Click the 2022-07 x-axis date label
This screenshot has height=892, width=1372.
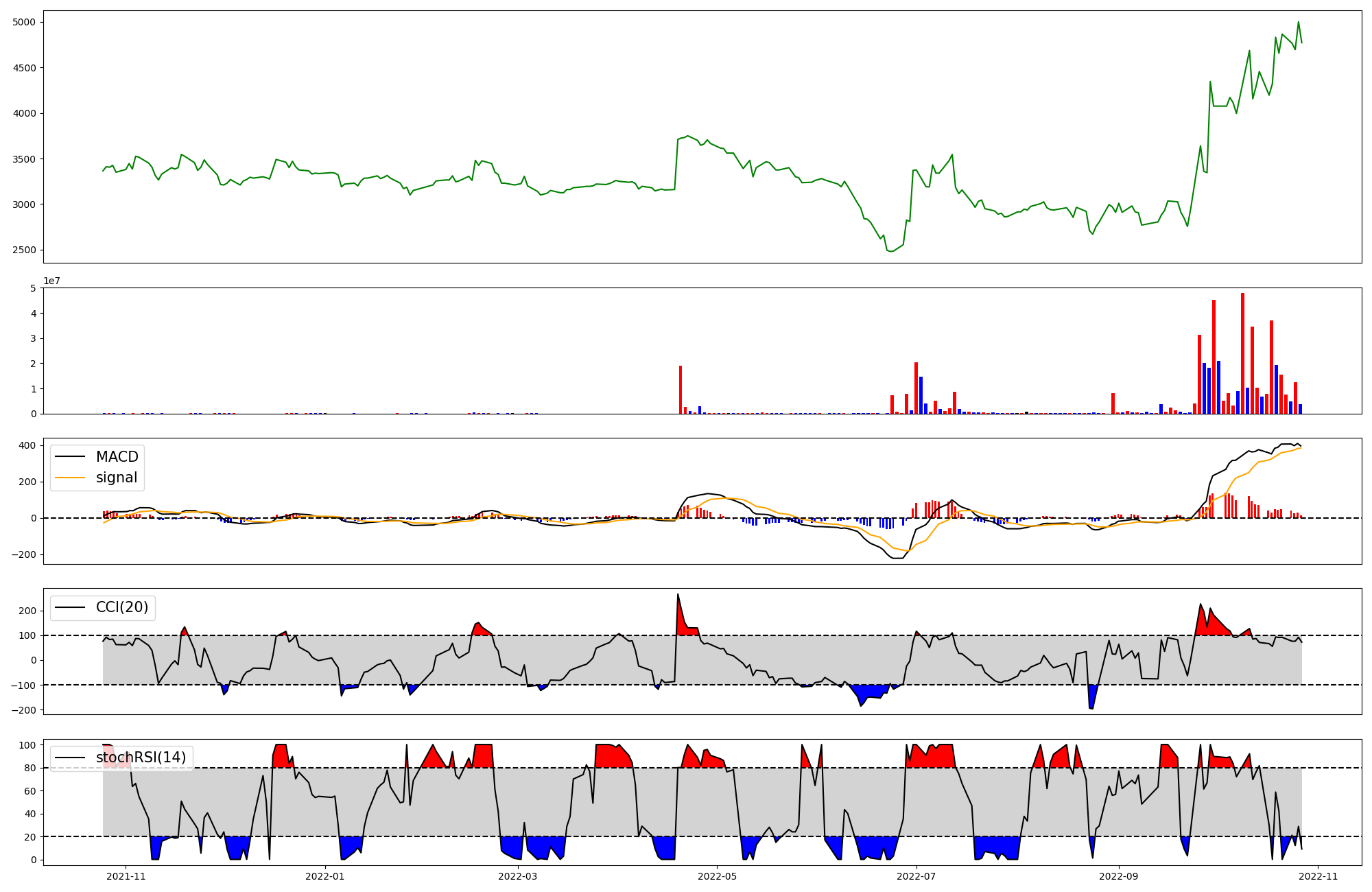[x=916, y=876]
